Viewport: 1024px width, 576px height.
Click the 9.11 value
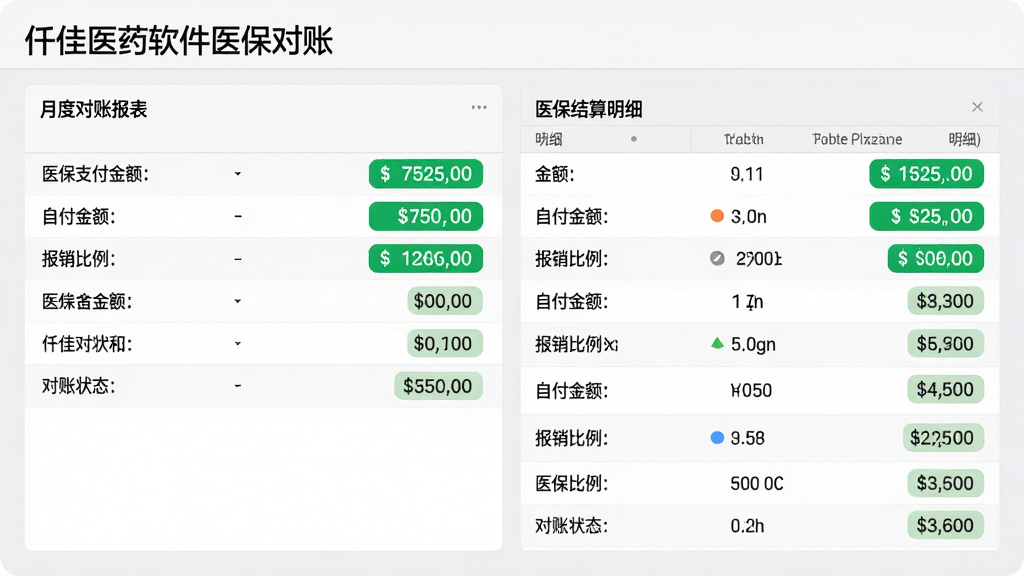(x=746, y=174)
